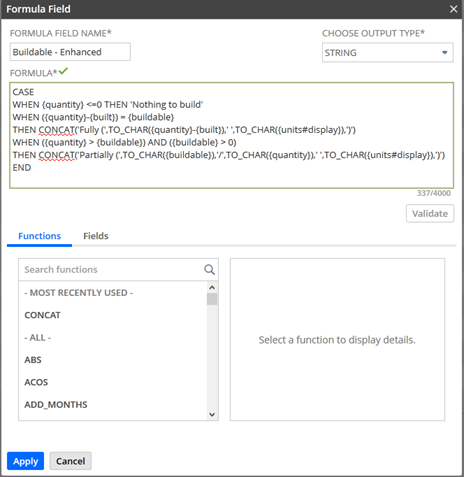Click the search magnifier icon

tap(209, 269)
